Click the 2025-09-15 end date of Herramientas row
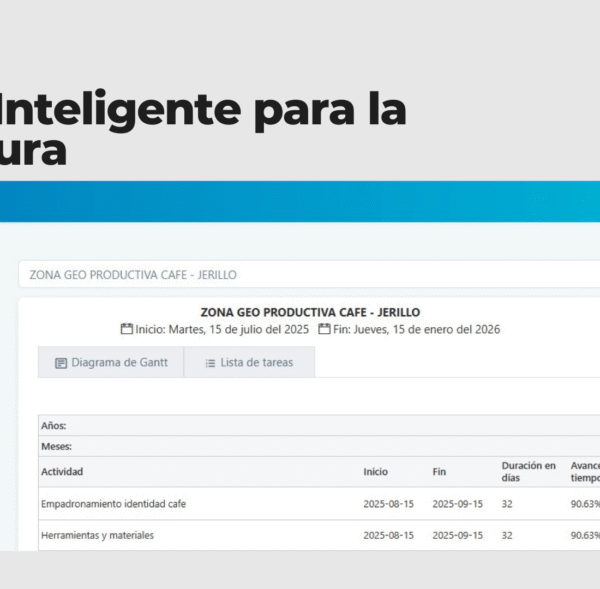 click(457, 536)
